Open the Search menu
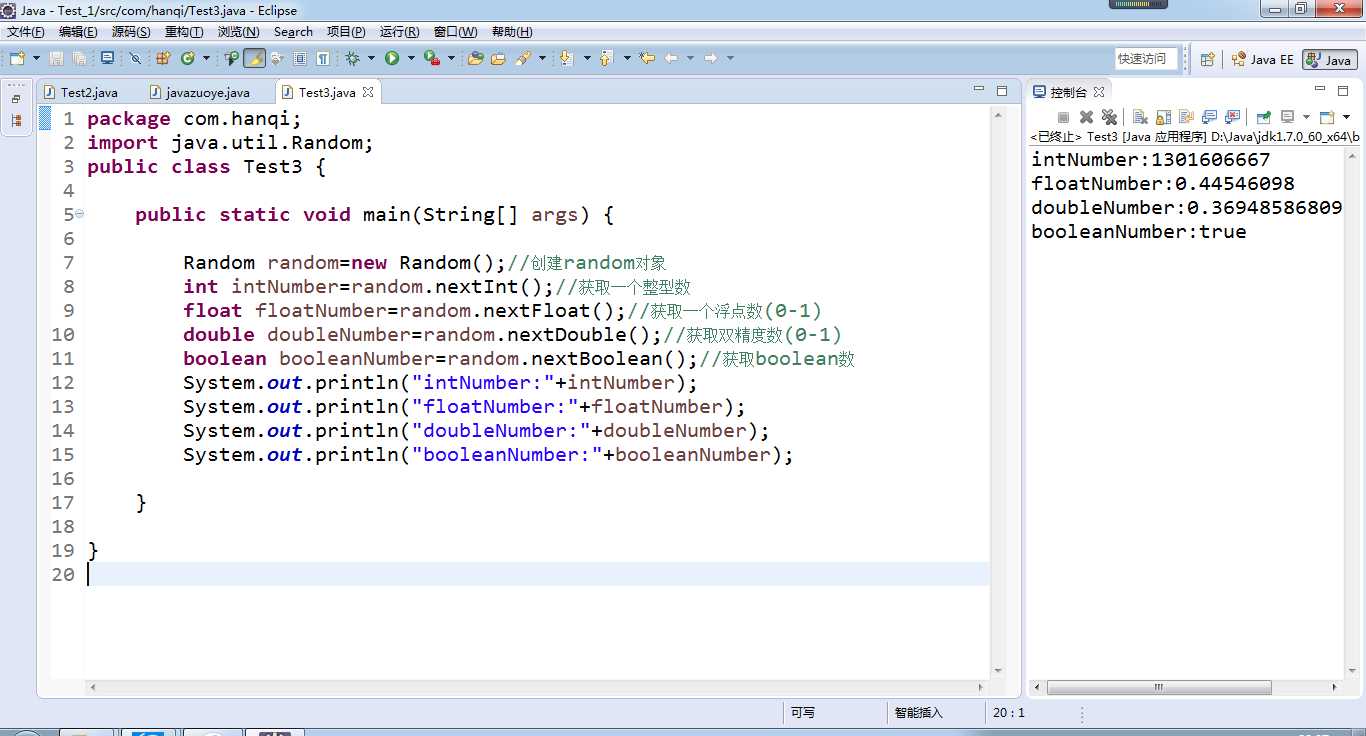The height and width of the screenshot is (736, 1366). (x=293, y=32)
